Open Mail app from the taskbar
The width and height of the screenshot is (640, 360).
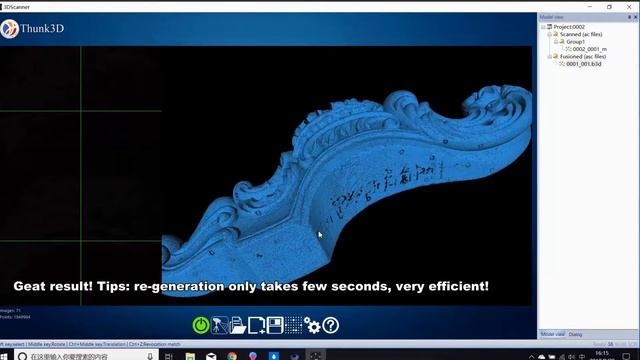tap(211, 356)
